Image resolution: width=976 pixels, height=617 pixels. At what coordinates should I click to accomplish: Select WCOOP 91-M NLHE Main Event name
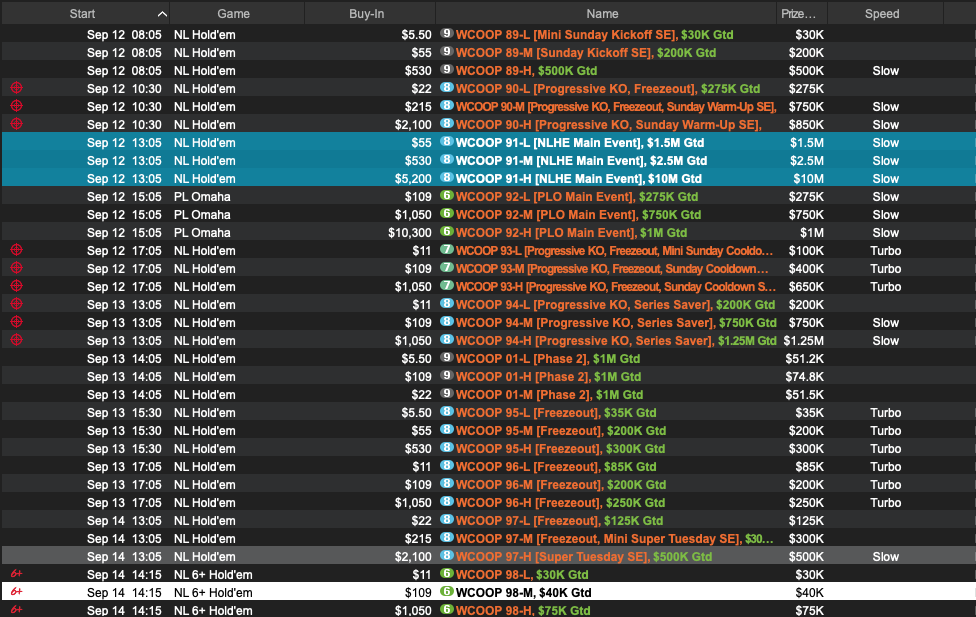[x=581, y=161]
